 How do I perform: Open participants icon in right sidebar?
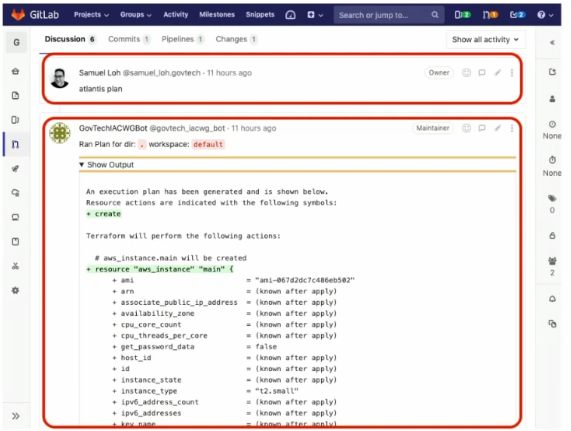coord(552,261)
